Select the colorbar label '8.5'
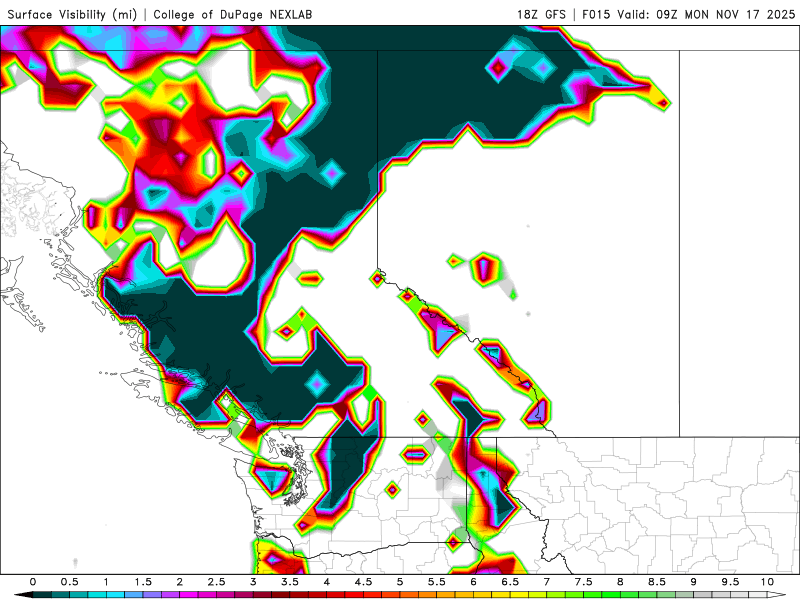Image resolution: width=800 pixels, height=600 pixels. pyautogui.click(x=657, y=582)
